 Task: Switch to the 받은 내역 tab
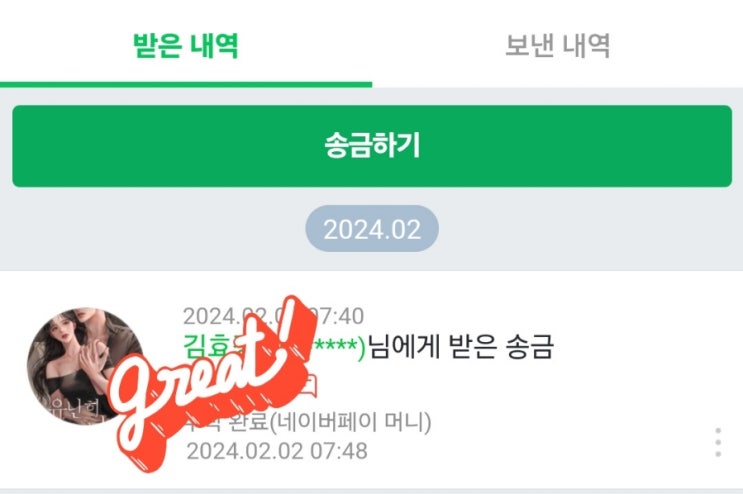[185, 46]
